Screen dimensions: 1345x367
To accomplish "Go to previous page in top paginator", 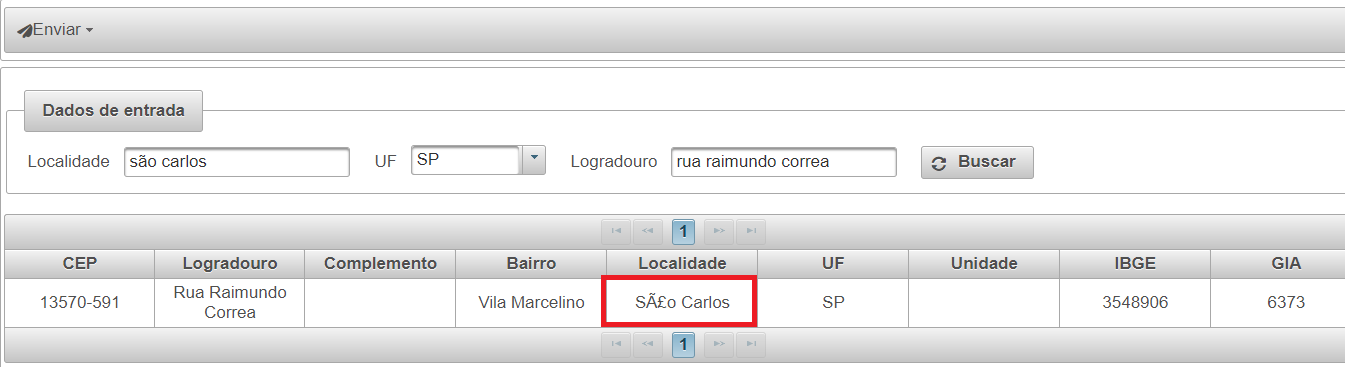I will click(x=648, y=232).
